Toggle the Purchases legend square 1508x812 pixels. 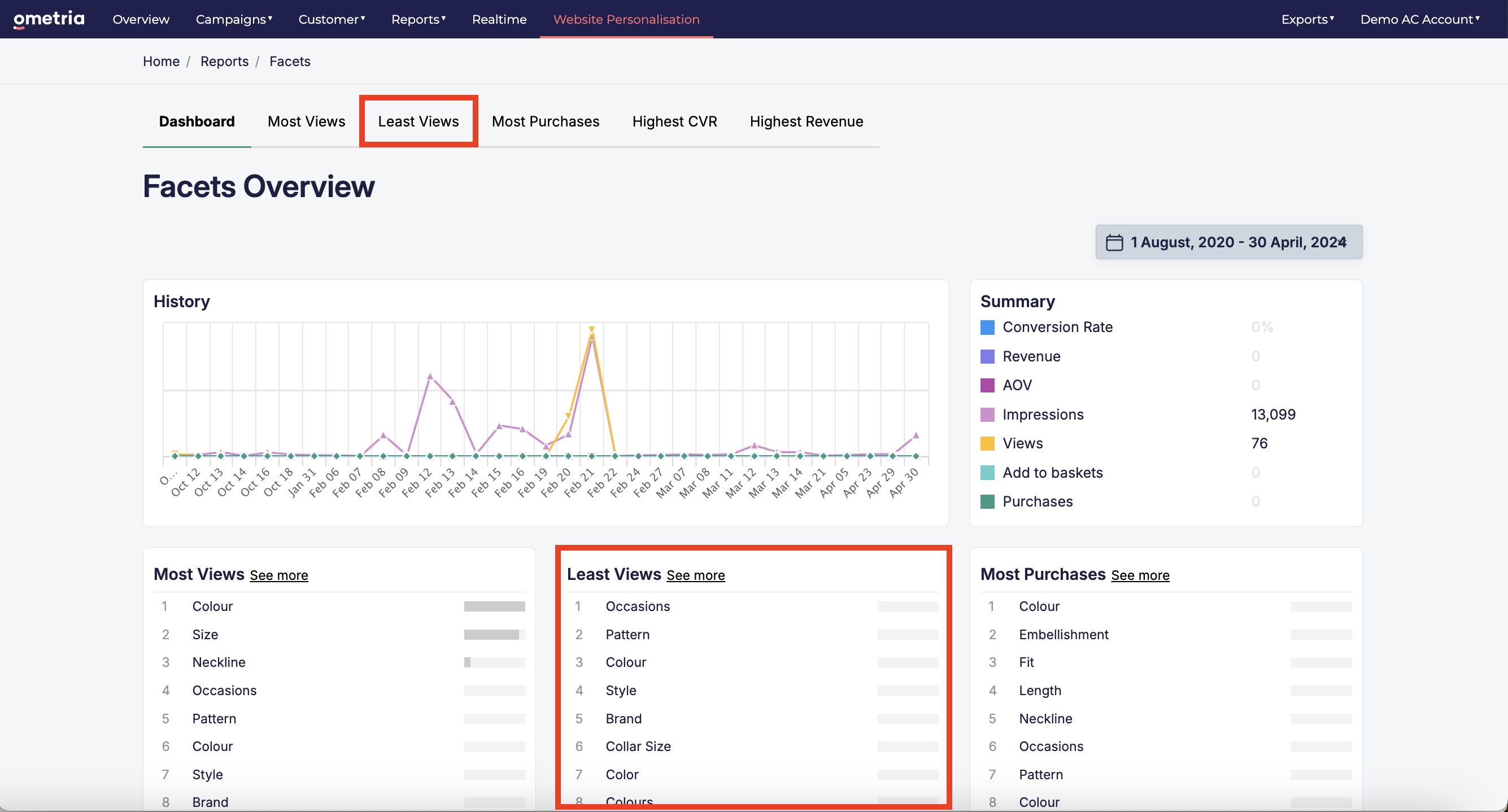987,502
